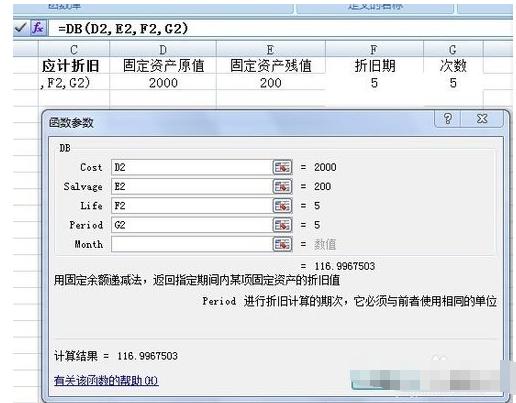The width and height of the screenshot is (516, 403).
Task: Click range selector icon for Period field
Action: tap(282, 225)
